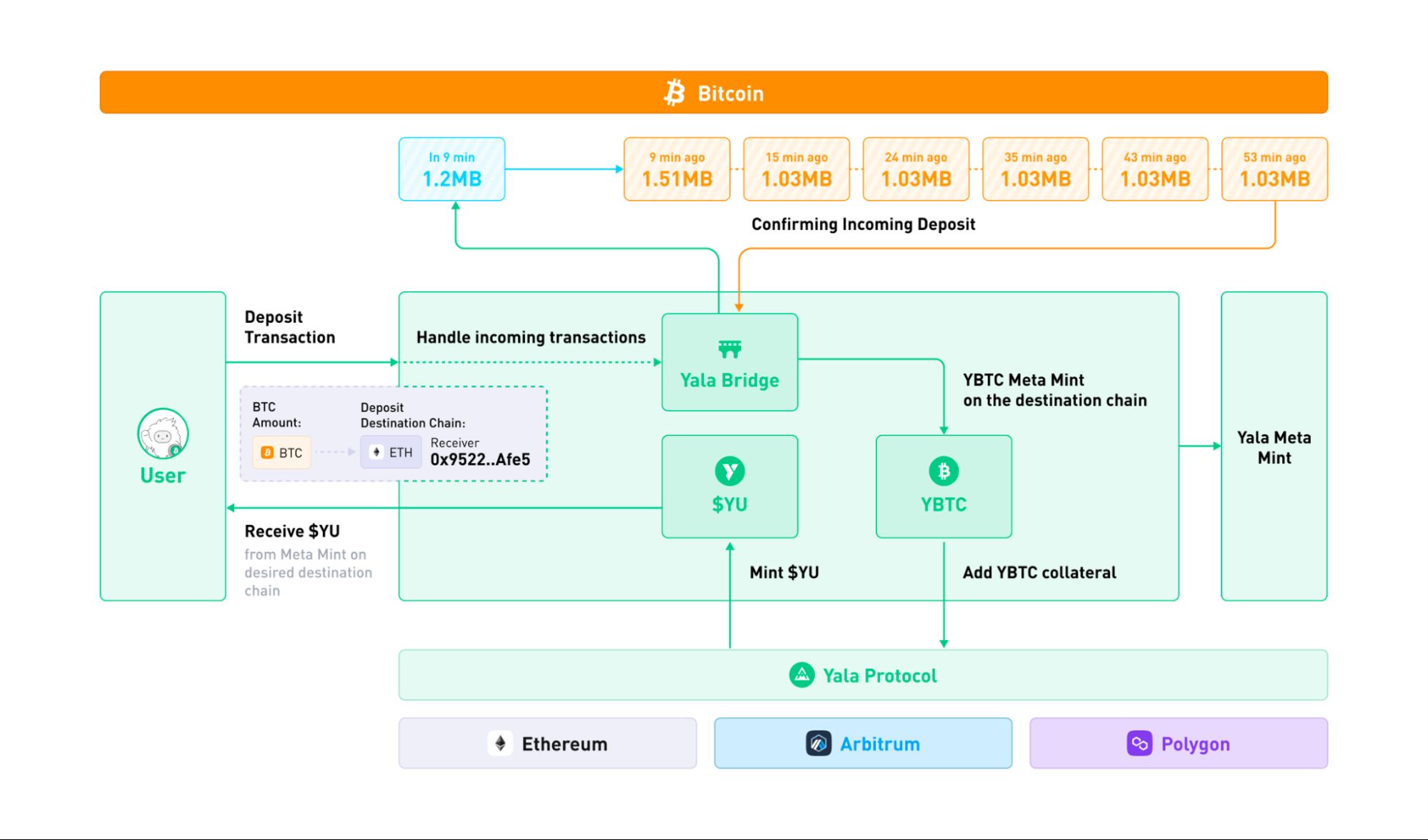Click the Arbitrum logo icon
Screen dimensions: 1428x840
tap(819, 744)
